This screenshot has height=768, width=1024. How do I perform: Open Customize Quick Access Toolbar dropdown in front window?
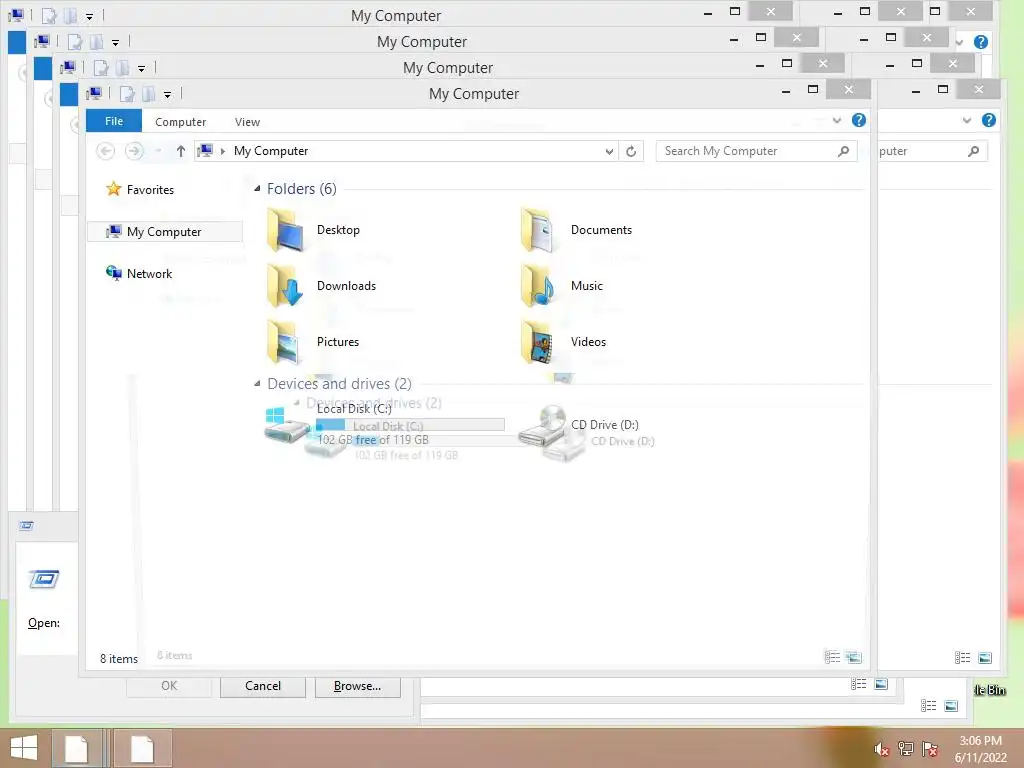click(x=167, y=95)
